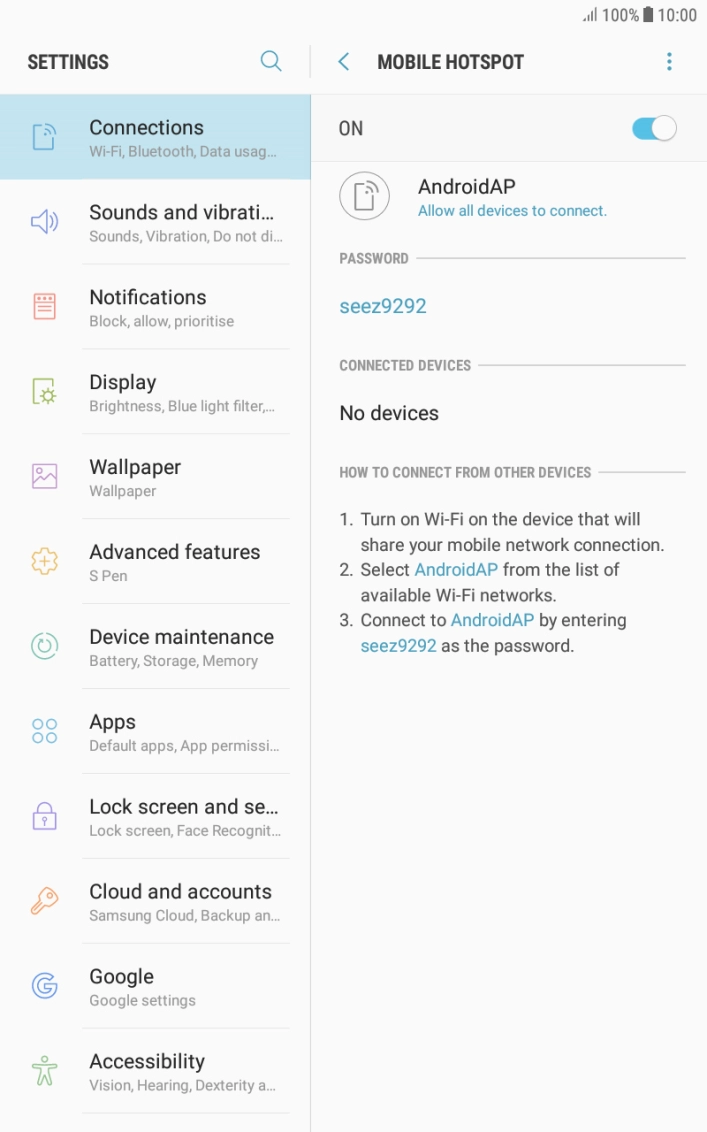Select the Connections section icon
This screenshot has height=1132, width=707.
[43, 134]
